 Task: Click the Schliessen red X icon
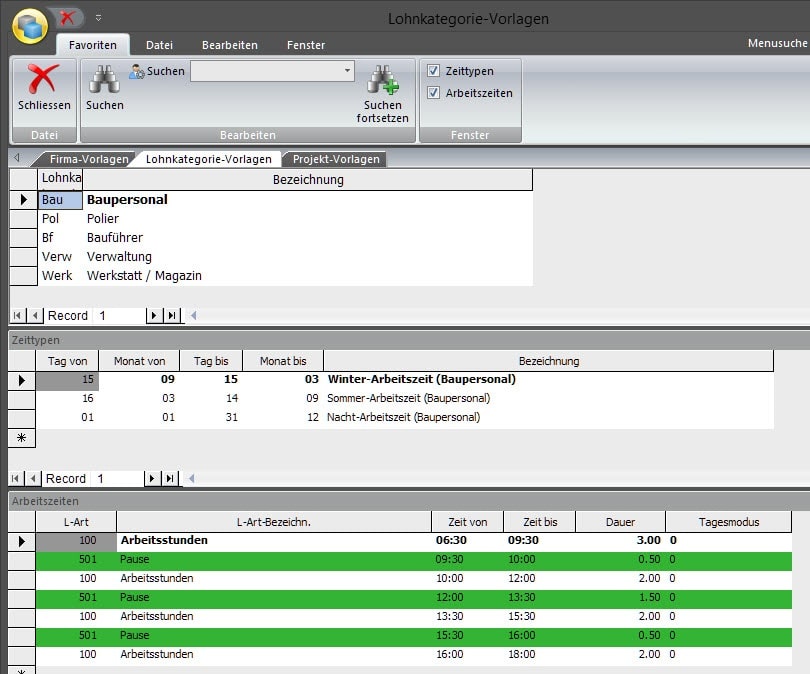(x=43, y=79)
